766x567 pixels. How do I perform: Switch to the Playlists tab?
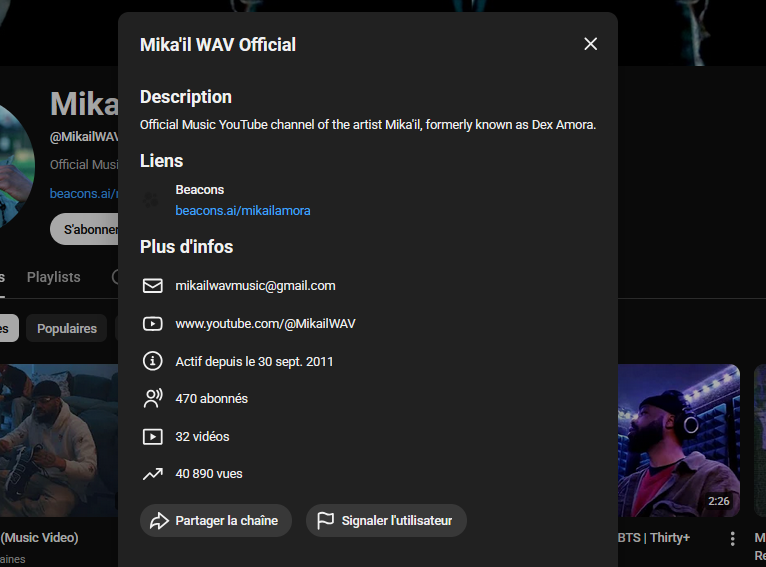pyautogui.click(x=54, y=277)
